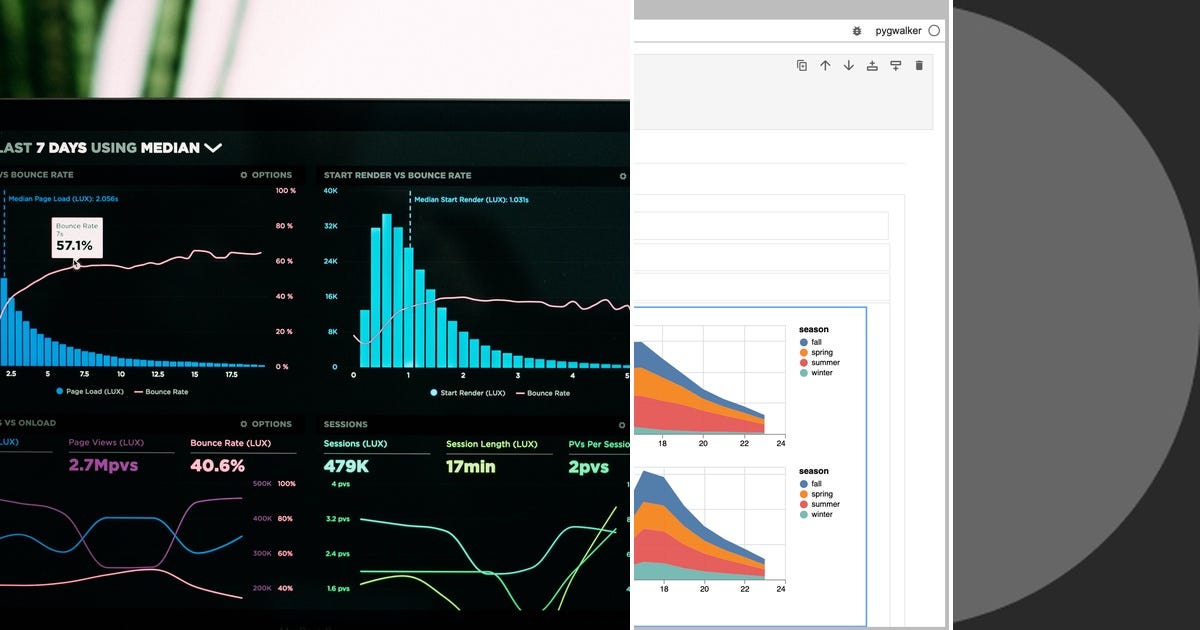Open pygwalker settings via the gear icon

click(857, 31)
